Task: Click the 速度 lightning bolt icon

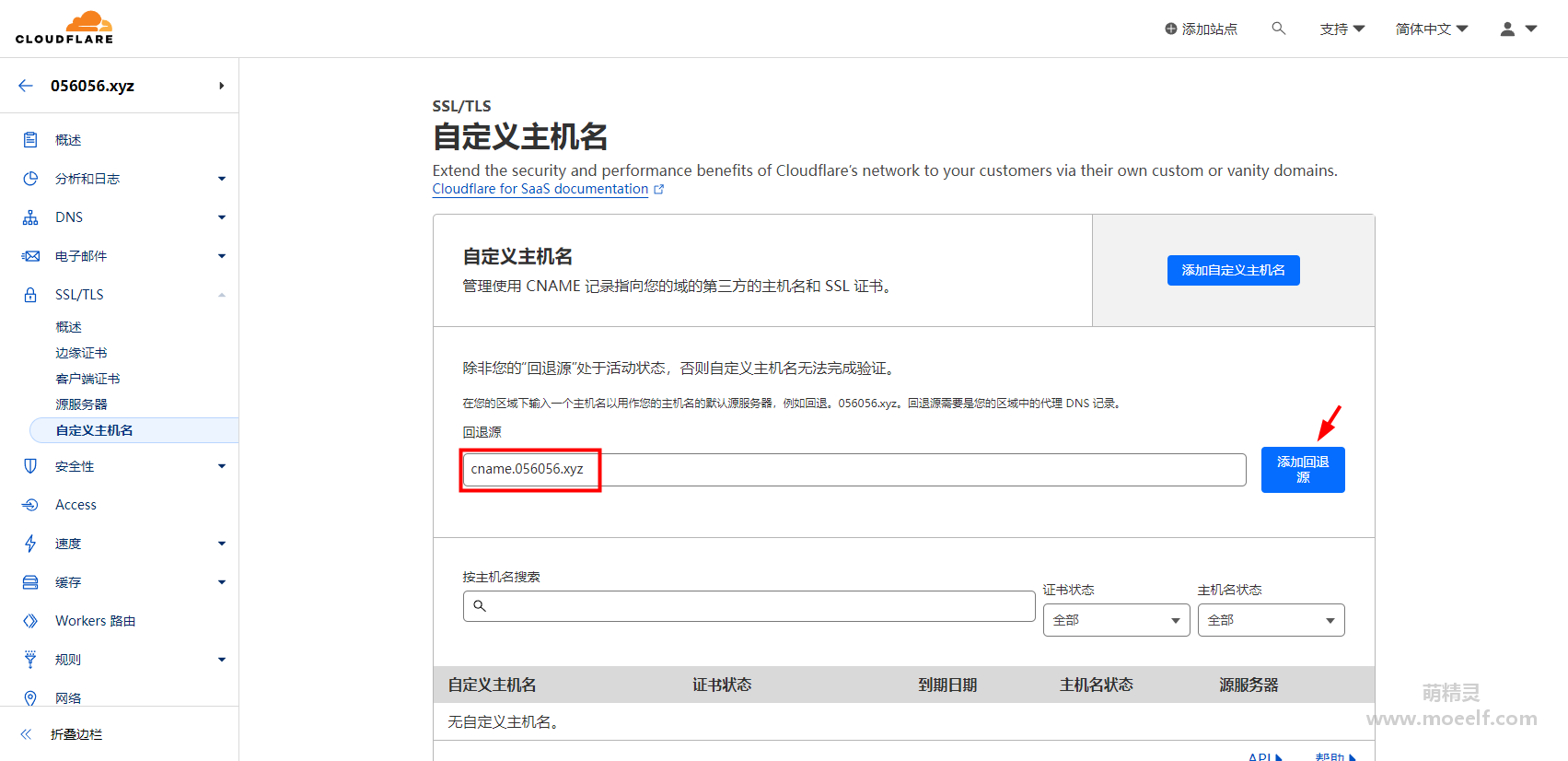Action: point(30,544)
